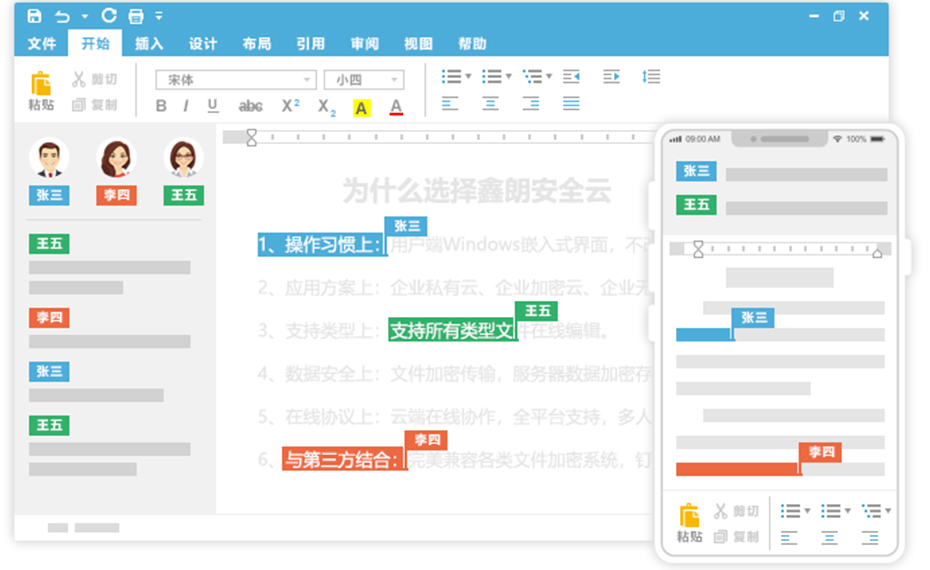Click the Print icon in title bar

tap(136, 16)
